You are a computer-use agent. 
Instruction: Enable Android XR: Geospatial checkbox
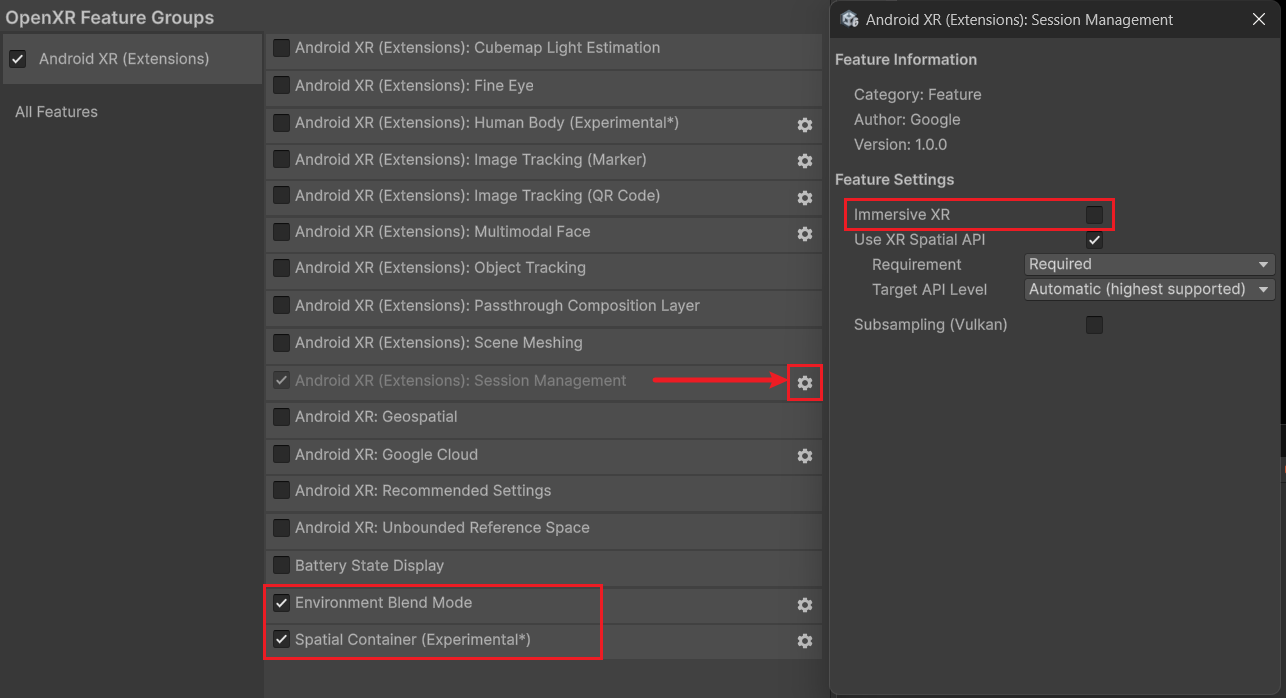tap(281, 416)
